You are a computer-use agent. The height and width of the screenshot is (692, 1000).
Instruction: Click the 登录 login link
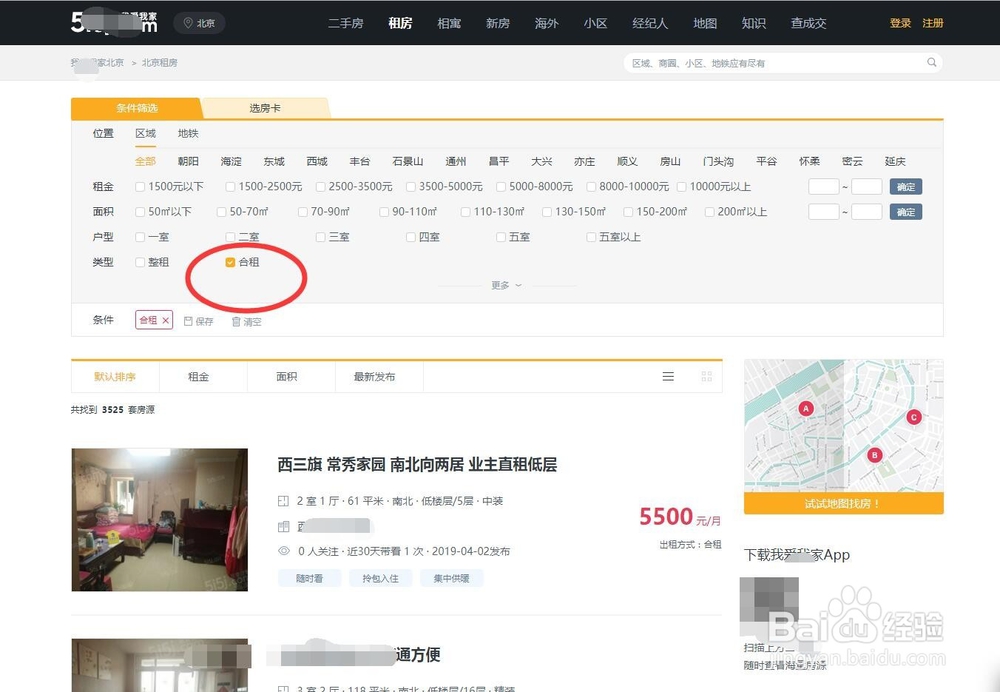[901, 23]
